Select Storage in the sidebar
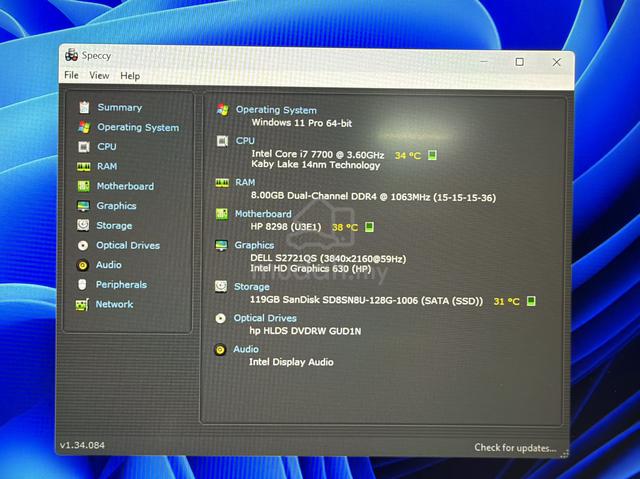The height and width of the screenshot is (479, 640). click(114, 226)
